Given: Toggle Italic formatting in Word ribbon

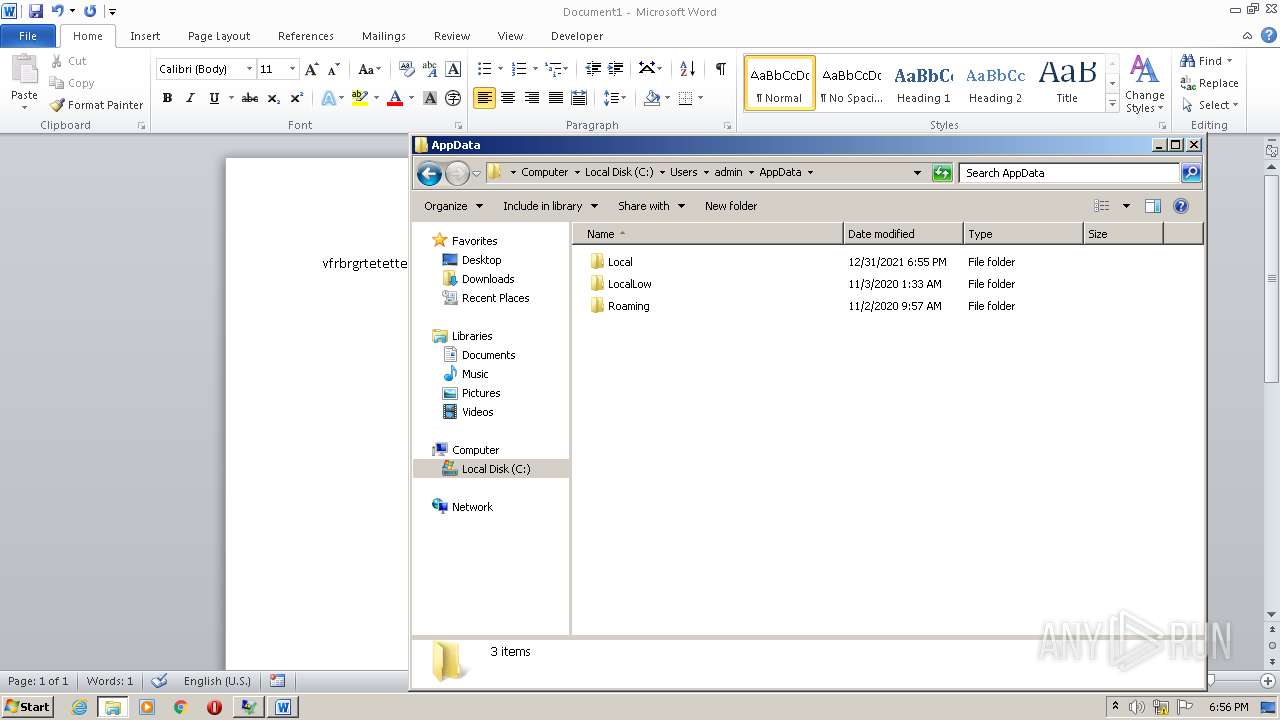Looking at the screenshot, I should pos(190,98).
